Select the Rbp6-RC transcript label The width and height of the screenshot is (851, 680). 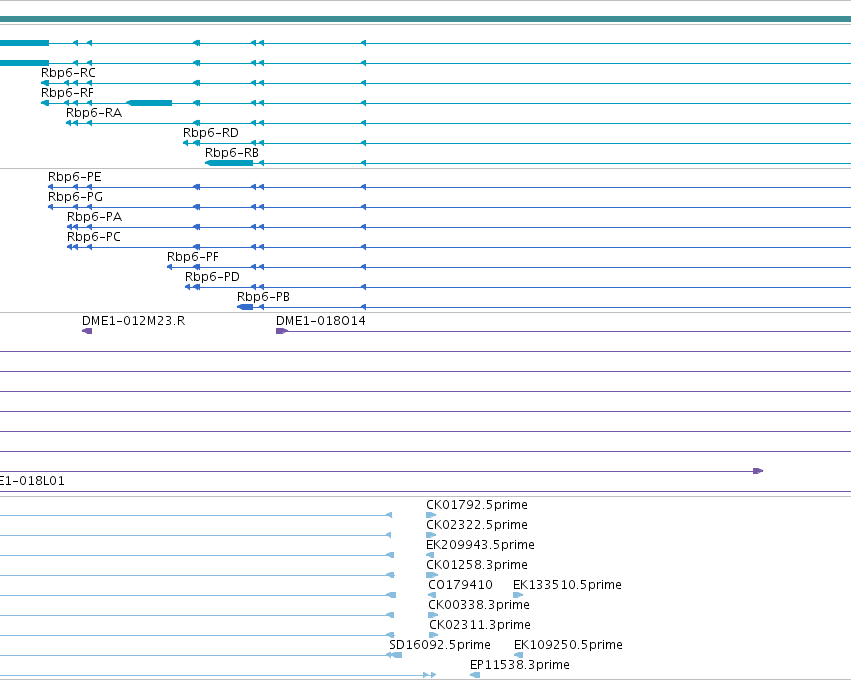click(x=68, y=73)
